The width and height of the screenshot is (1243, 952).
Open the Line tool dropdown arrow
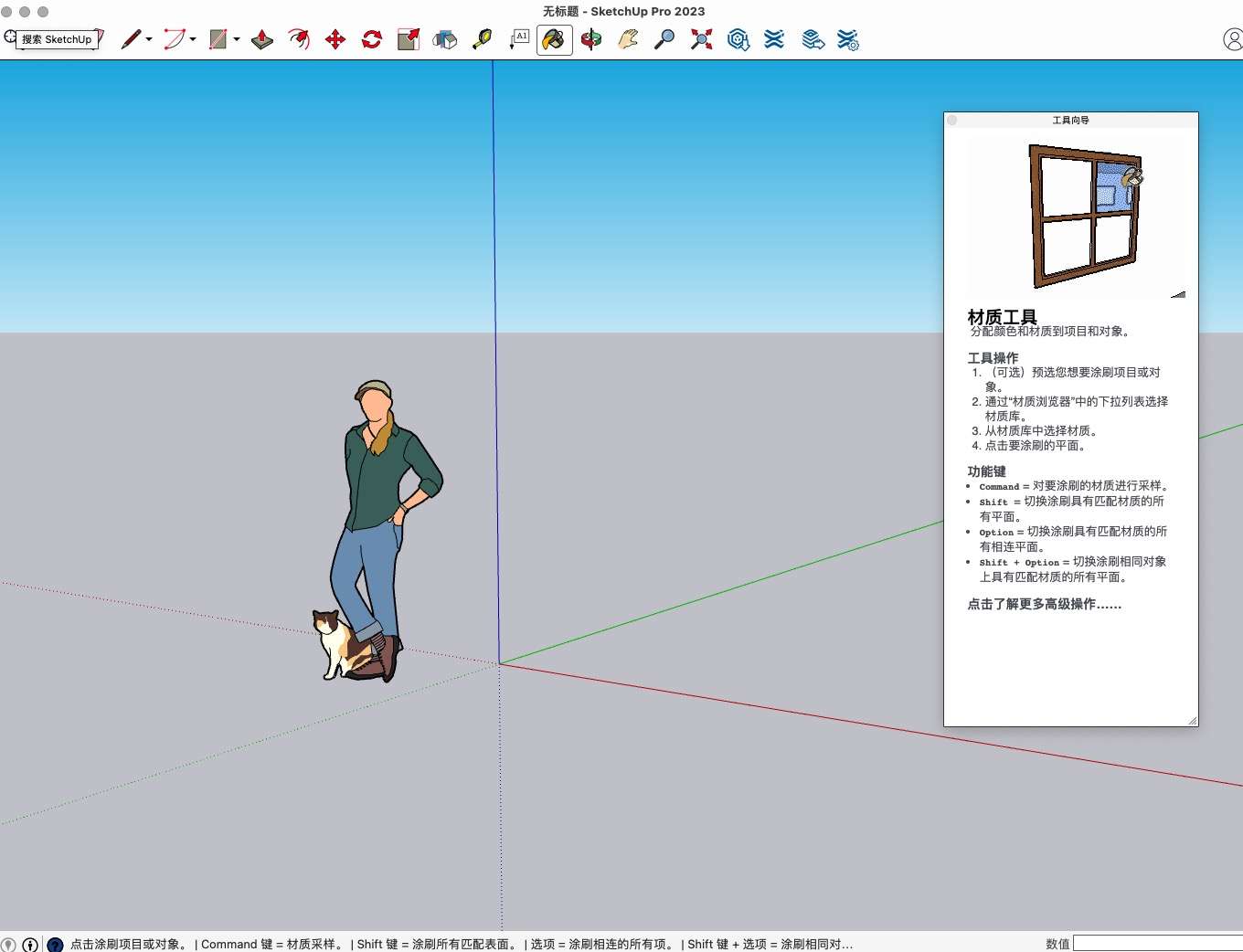coord(149,39)
